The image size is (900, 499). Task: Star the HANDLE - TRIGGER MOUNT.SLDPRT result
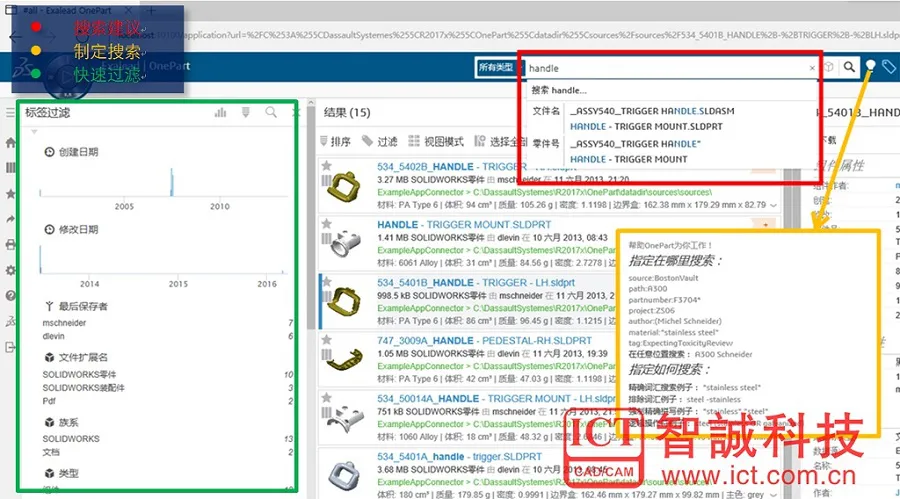(327, 224)
